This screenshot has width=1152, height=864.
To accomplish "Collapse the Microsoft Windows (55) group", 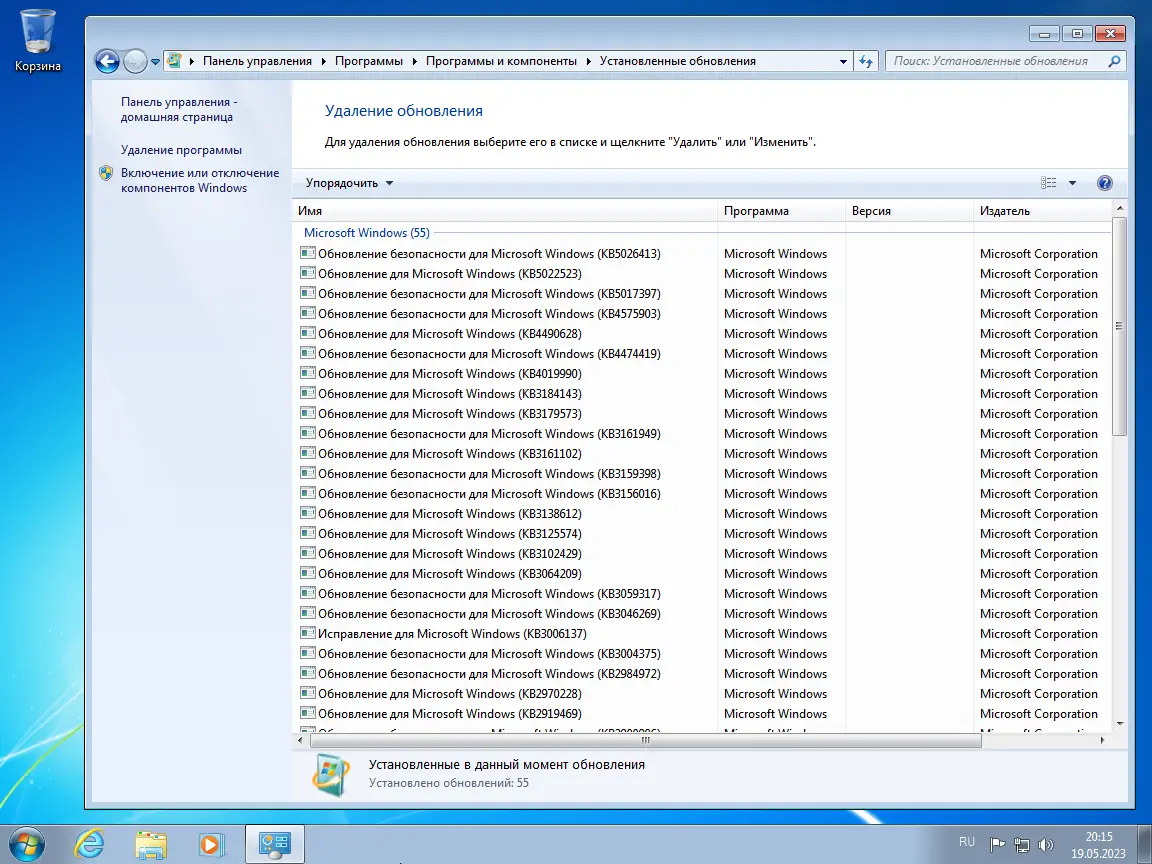I will click(x=367, y=233).
